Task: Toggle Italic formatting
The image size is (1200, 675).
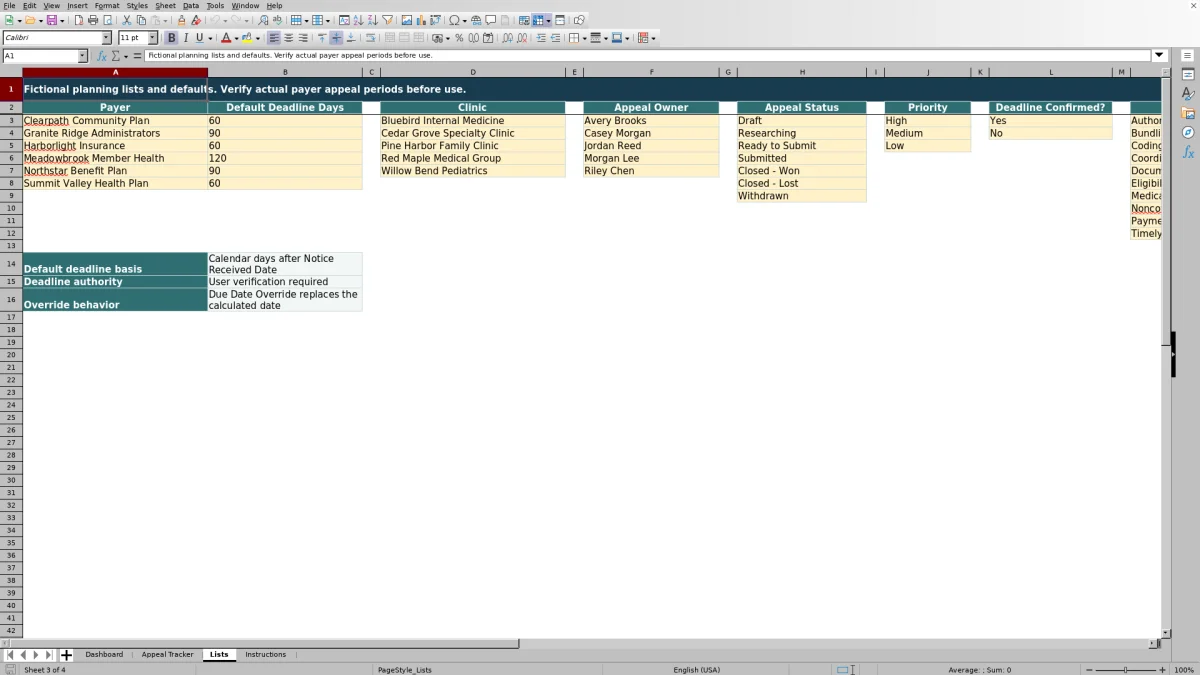Action: coord(185,38)
